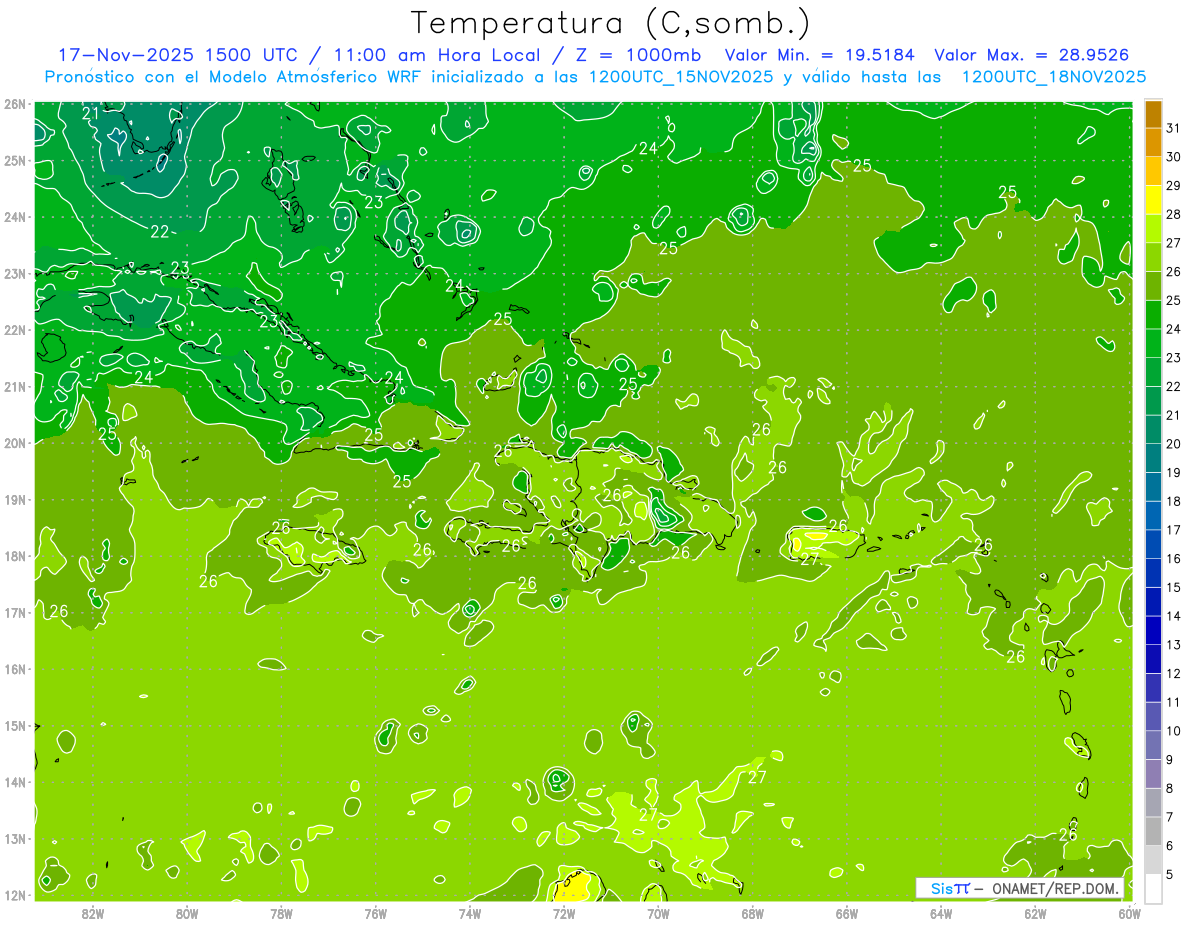Click the longitude axis label "66W"
This screenshot has height=927, width=1200.
(847, 914)
